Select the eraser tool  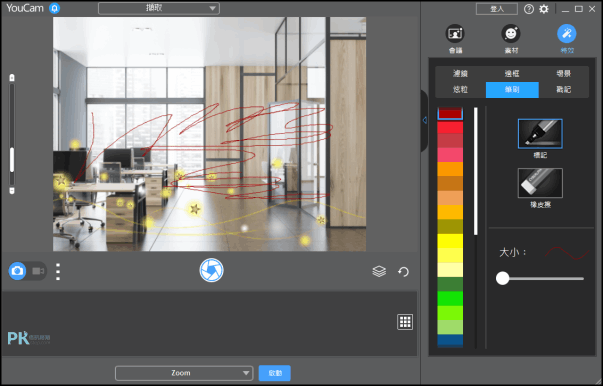(x=540, y=183)
